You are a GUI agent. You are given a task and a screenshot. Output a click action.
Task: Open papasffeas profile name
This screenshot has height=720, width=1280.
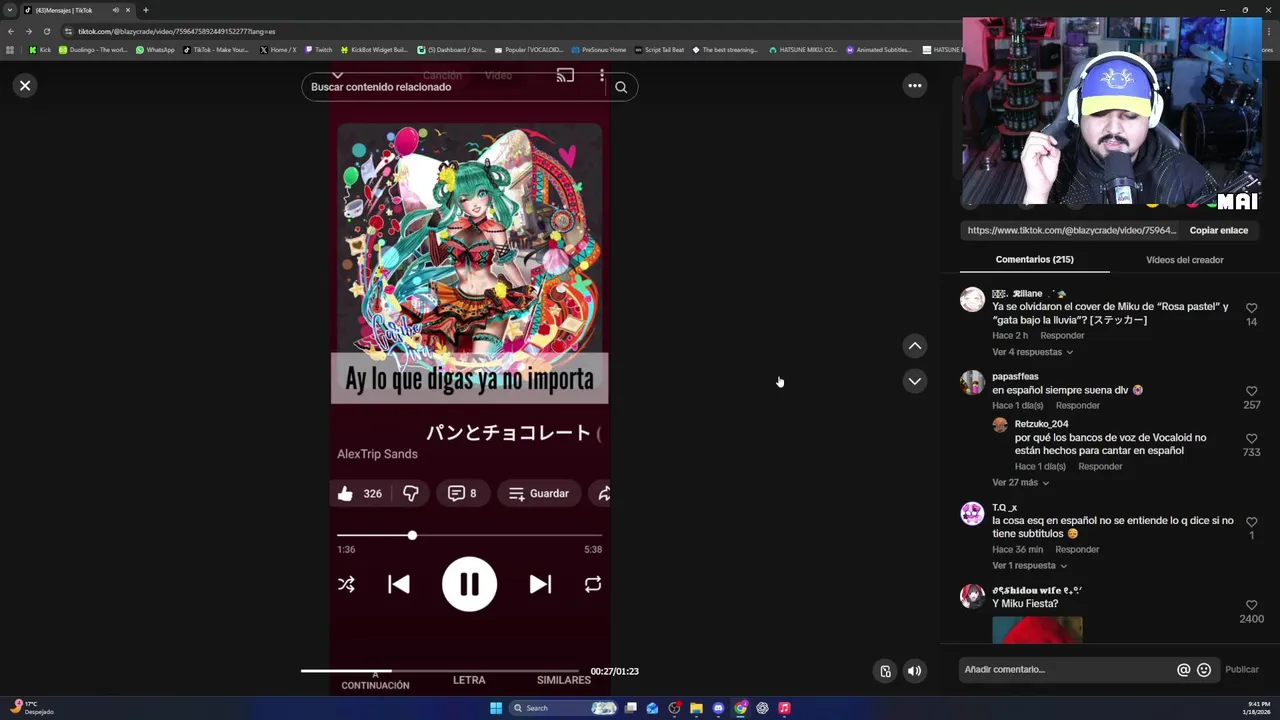pyautogui.click(x=1015, y=377)
